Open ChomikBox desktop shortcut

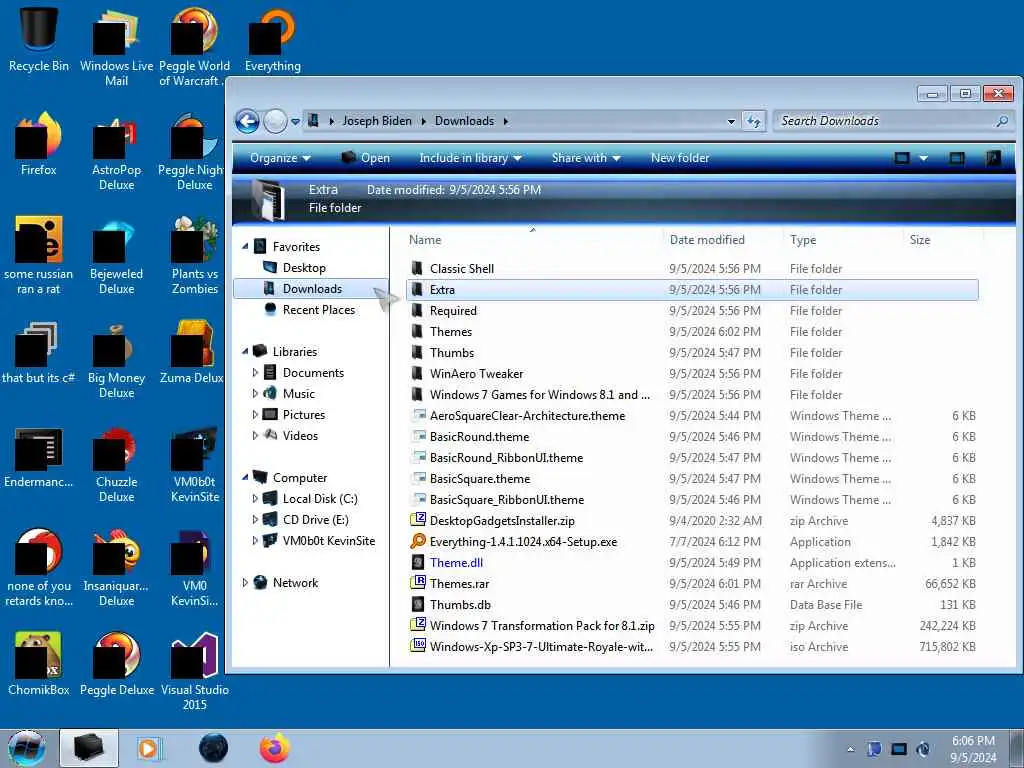tap(39, 663)
